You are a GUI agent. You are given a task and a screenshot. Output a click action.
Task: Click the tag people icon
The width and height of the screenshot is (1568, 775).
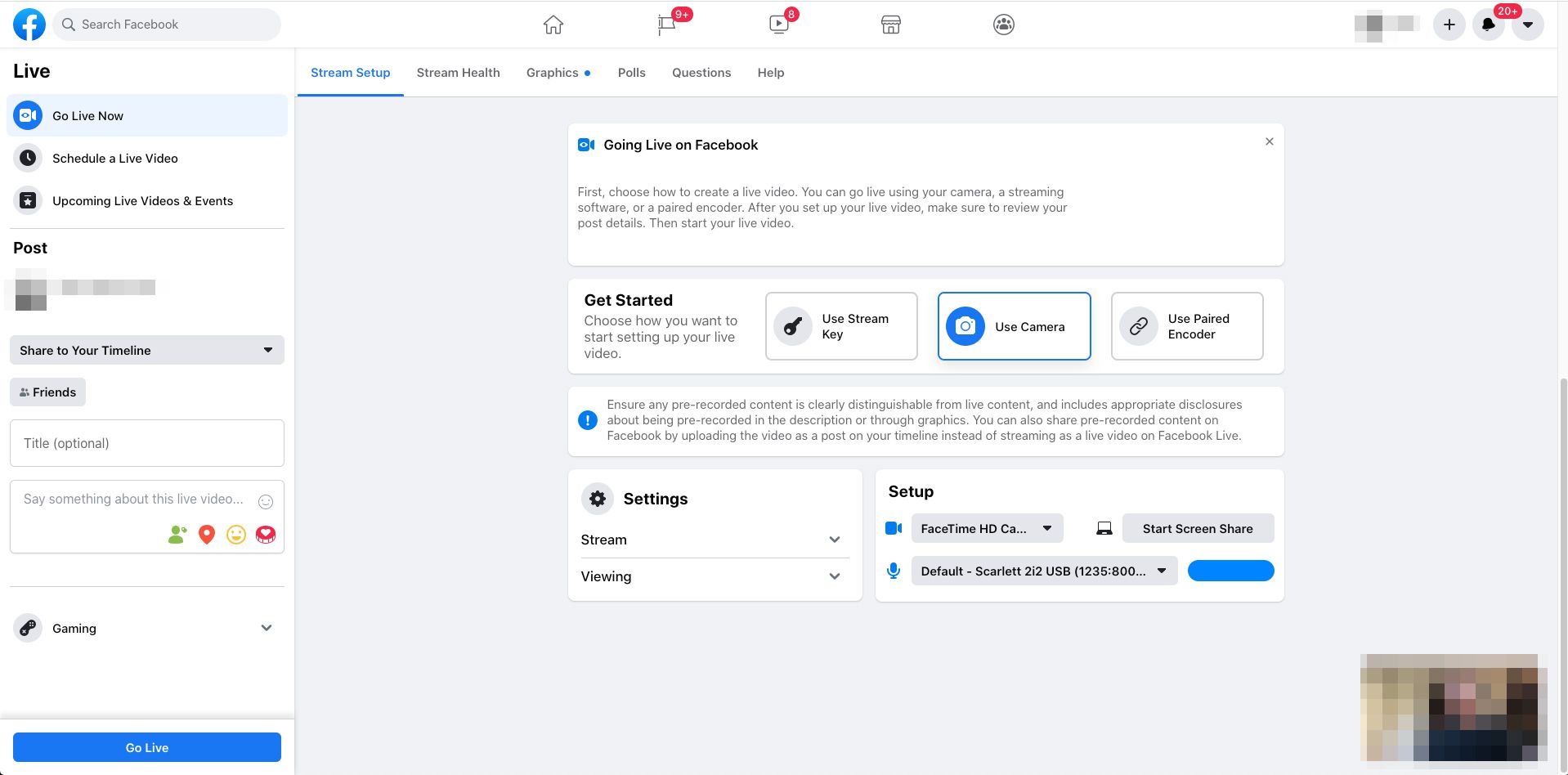pyautogui.click(x=177, y=535)
